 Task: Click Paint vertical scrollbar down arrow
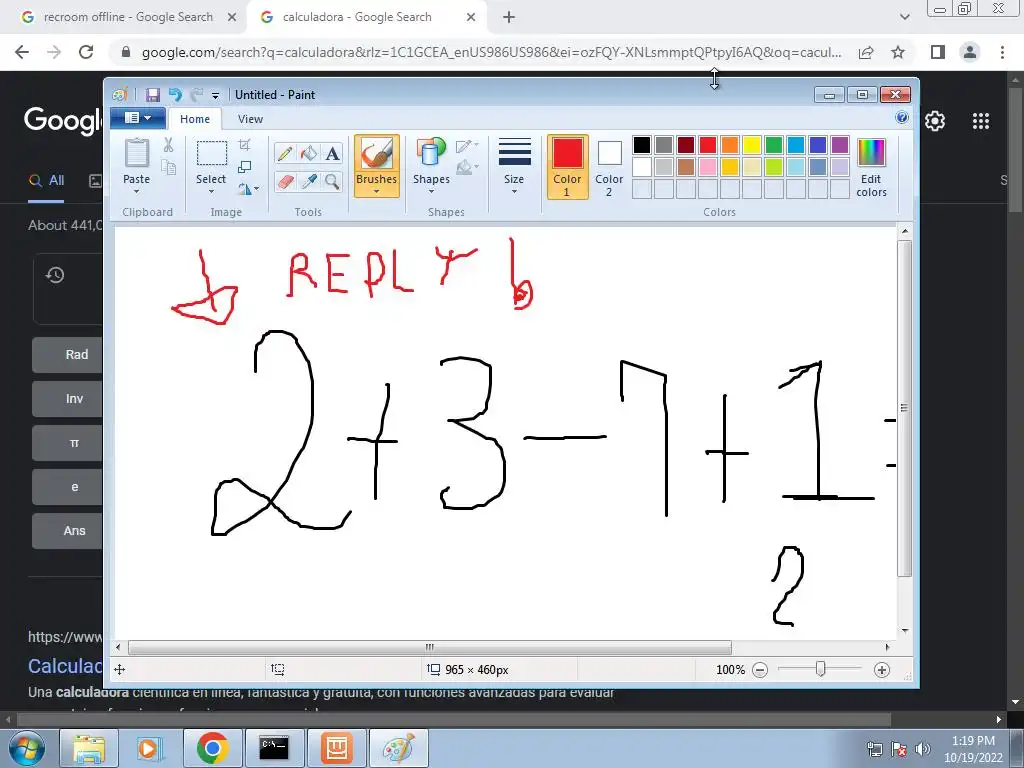click(x=904, y=631)
